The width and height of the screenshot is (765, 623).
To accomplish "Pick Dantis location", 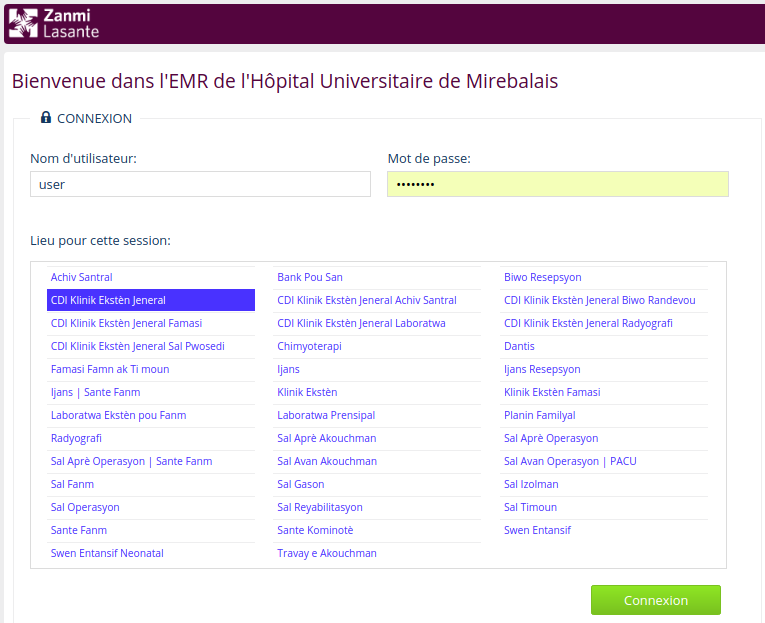I will pos(604,346).
